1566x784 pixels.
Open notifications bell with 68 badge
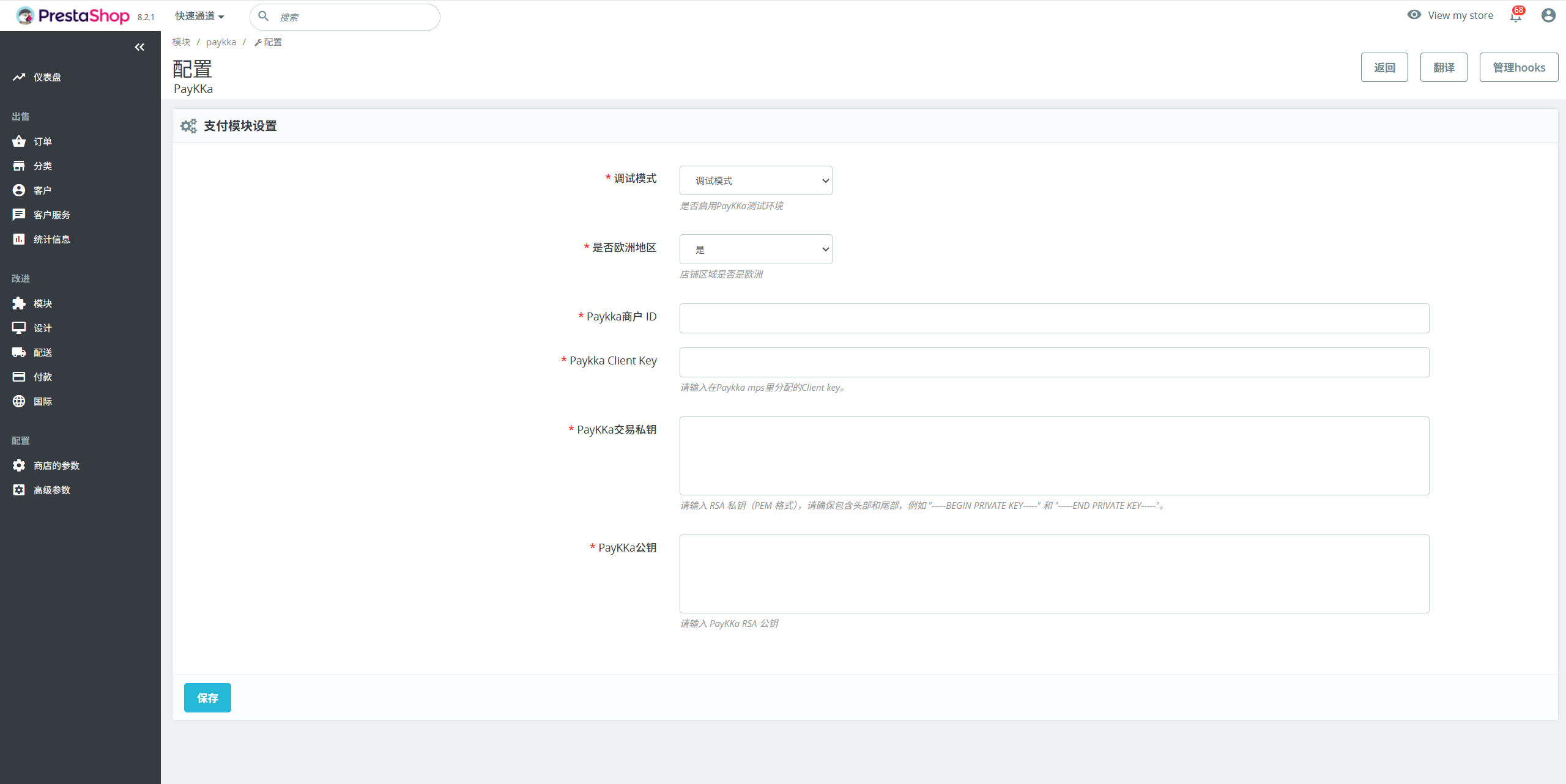coord(1516,15)
